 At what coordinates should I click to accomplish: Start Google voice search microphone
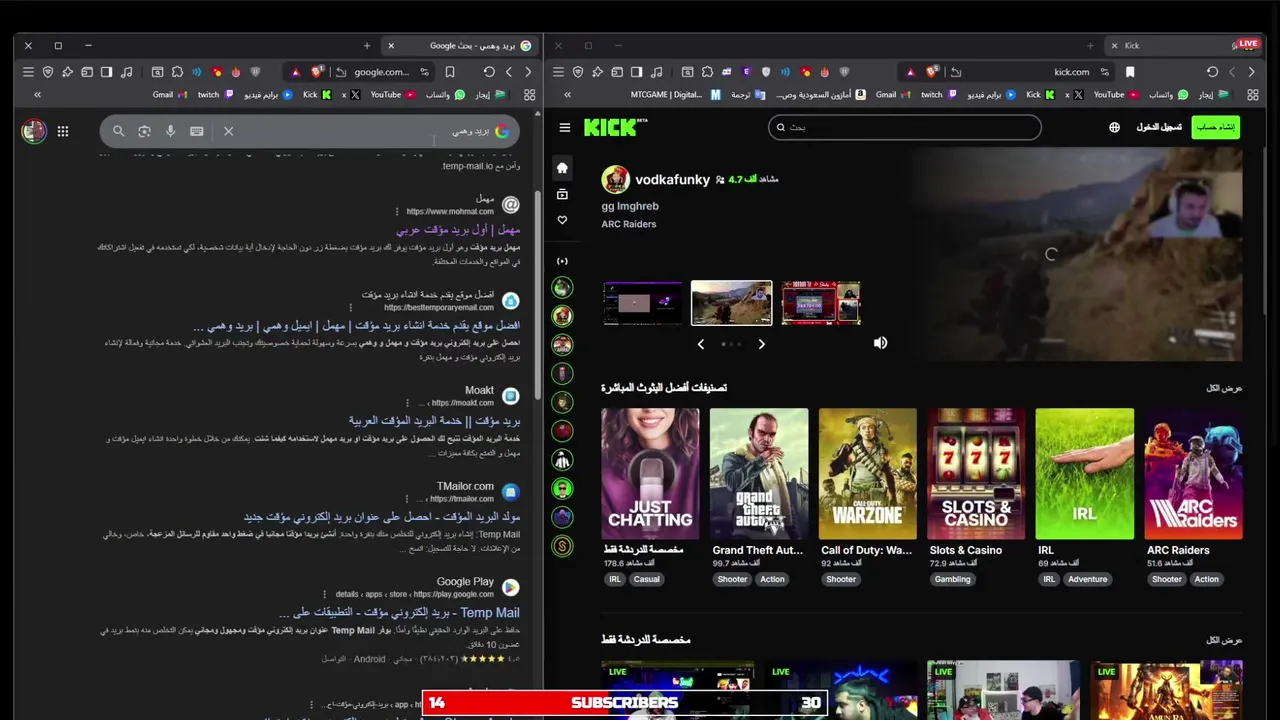[170, 131]
